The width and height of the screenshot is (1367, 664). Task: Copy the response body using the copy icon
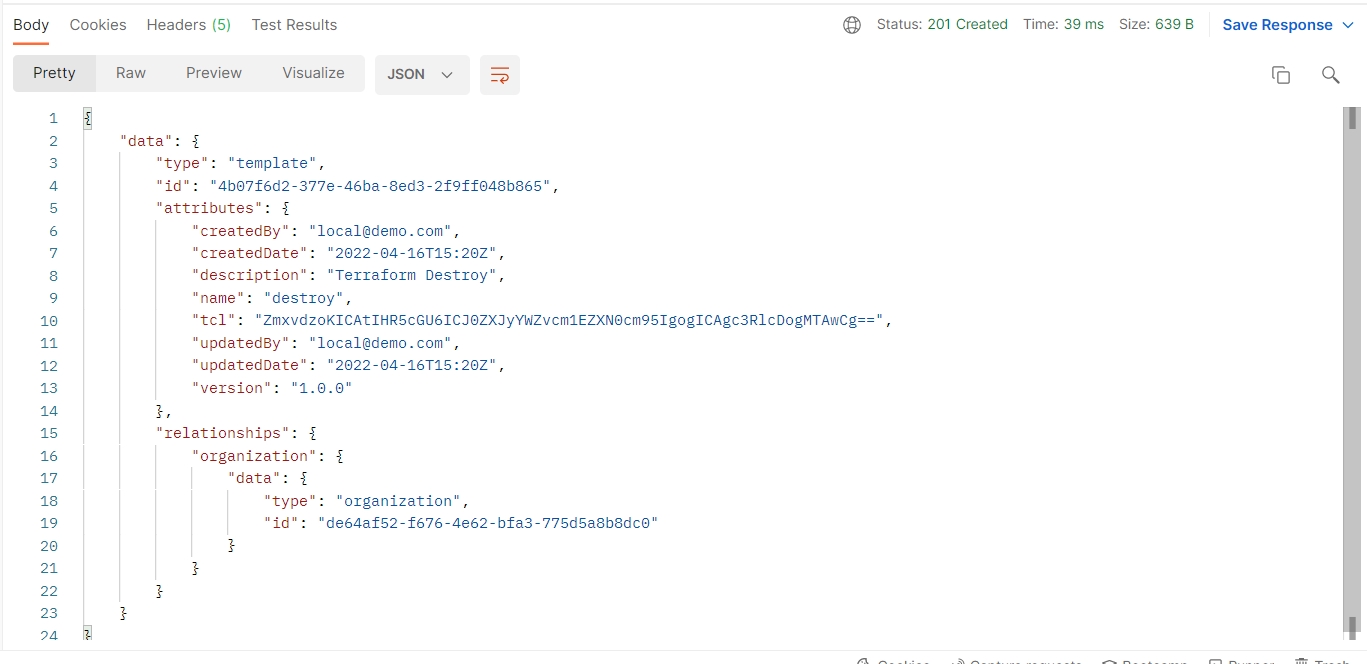(x=1281, y=75)
